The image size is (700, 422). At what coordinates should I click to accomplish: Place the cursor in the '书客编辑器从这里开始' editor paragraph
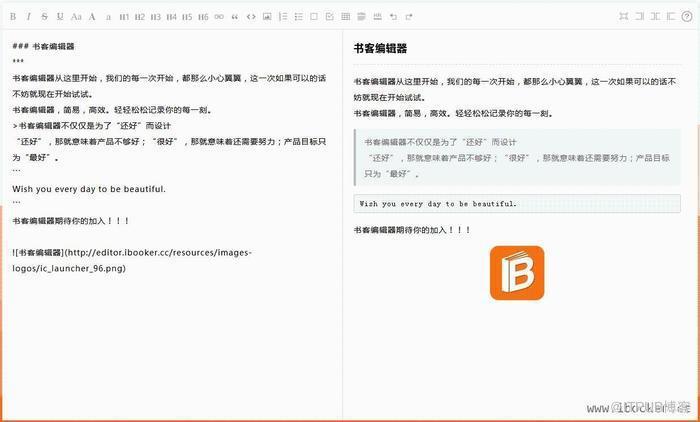pos(169,86)
